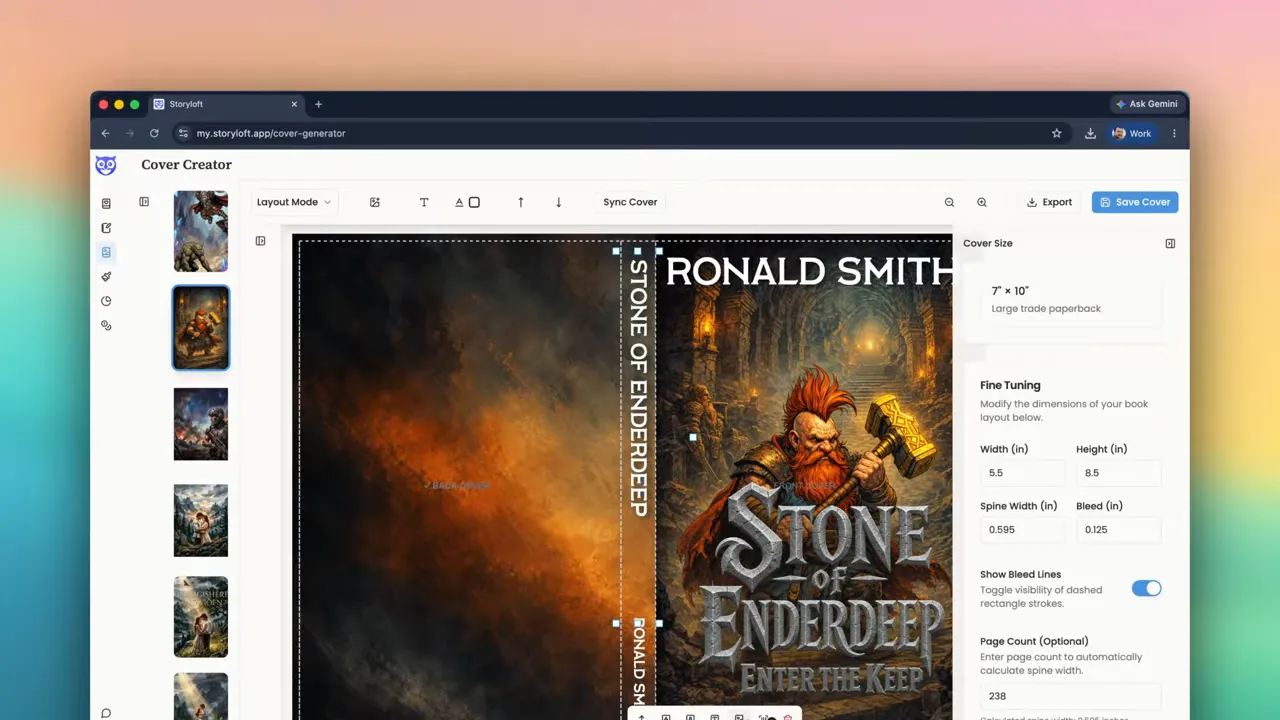The width and height of the screenshot is (1280, 720).
Task: Click the up arrow in floating bottom toolbar
Action: coord(642,717)
